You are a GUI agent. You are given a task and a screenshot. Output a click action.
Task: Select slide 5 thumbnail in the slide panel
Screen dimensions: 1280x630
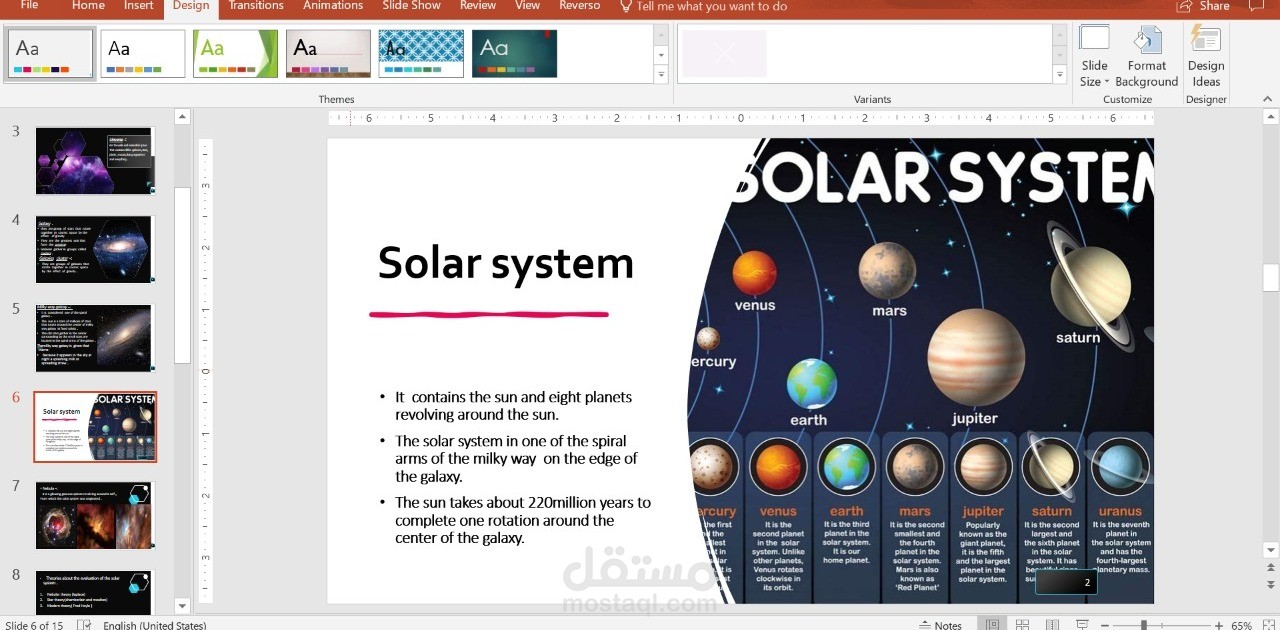point(95,338)
